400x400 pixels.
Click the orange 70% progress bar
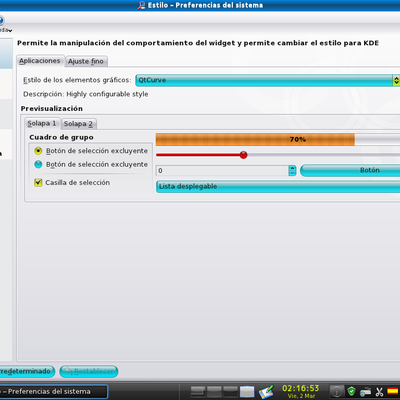click(255, 140)
